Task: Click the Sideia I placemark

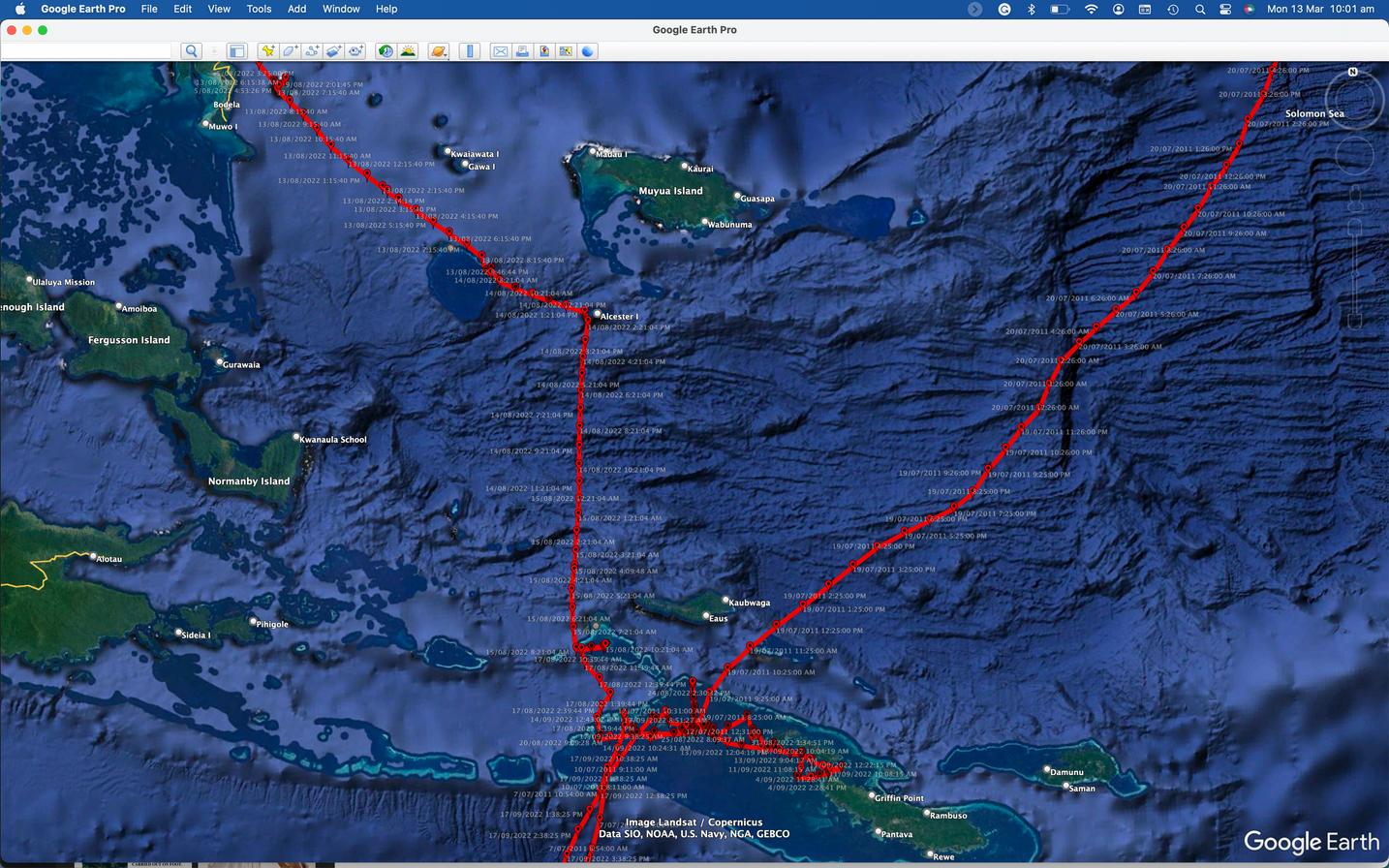Action: tap(193, 635)
